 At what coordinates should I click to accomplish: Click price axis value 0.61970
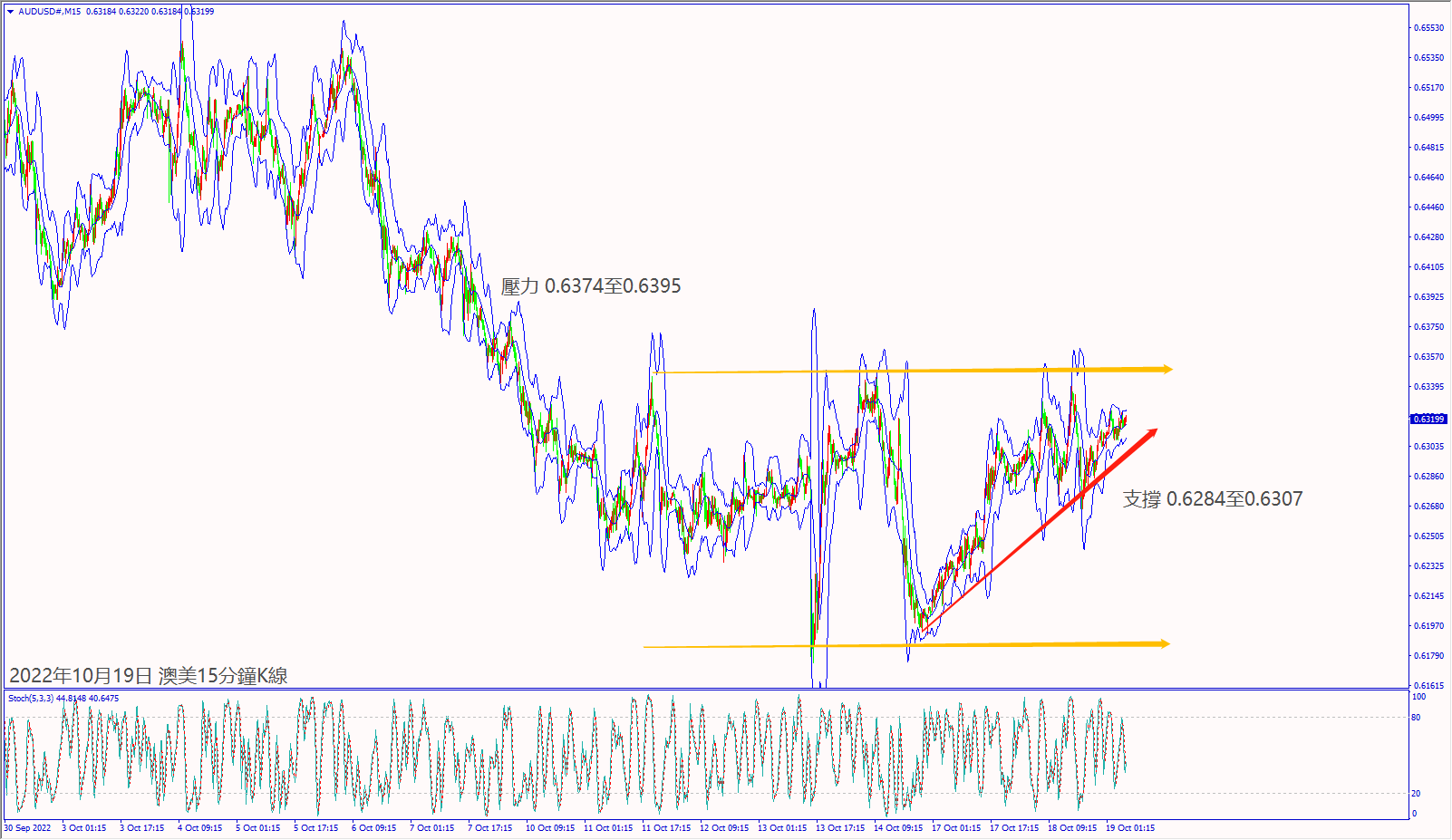(x=1429, y=626)
